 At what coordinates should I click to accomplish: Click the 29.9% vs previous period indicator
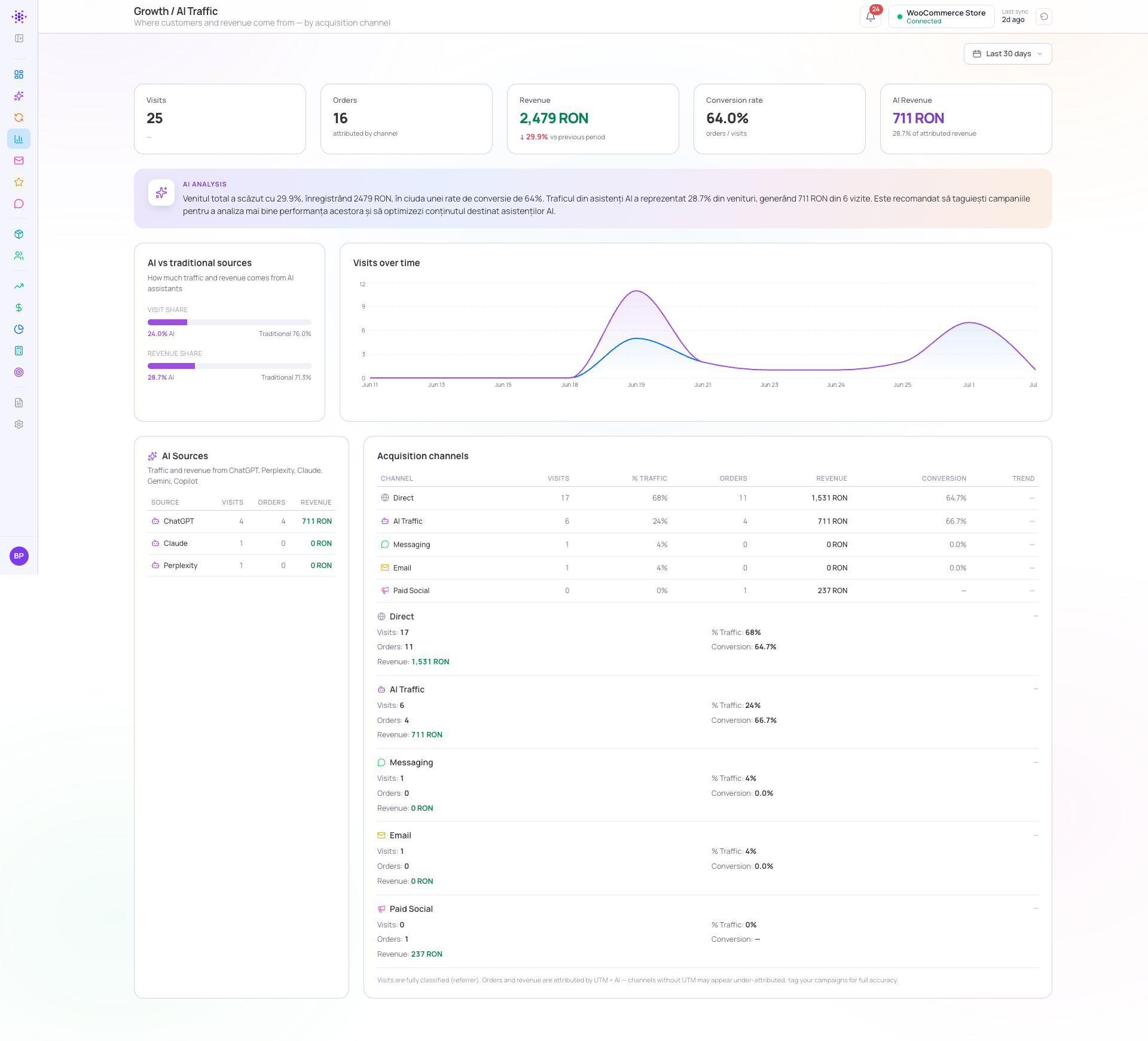[x=562, y=137]
